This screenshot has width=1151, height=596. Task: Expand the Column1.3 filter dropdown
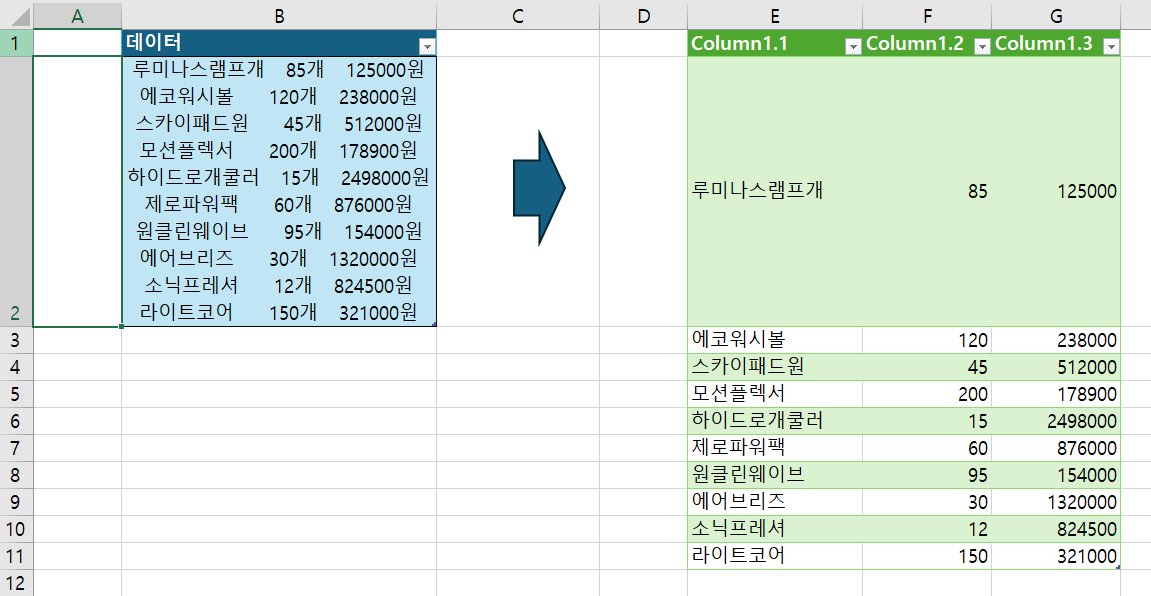1110,45
